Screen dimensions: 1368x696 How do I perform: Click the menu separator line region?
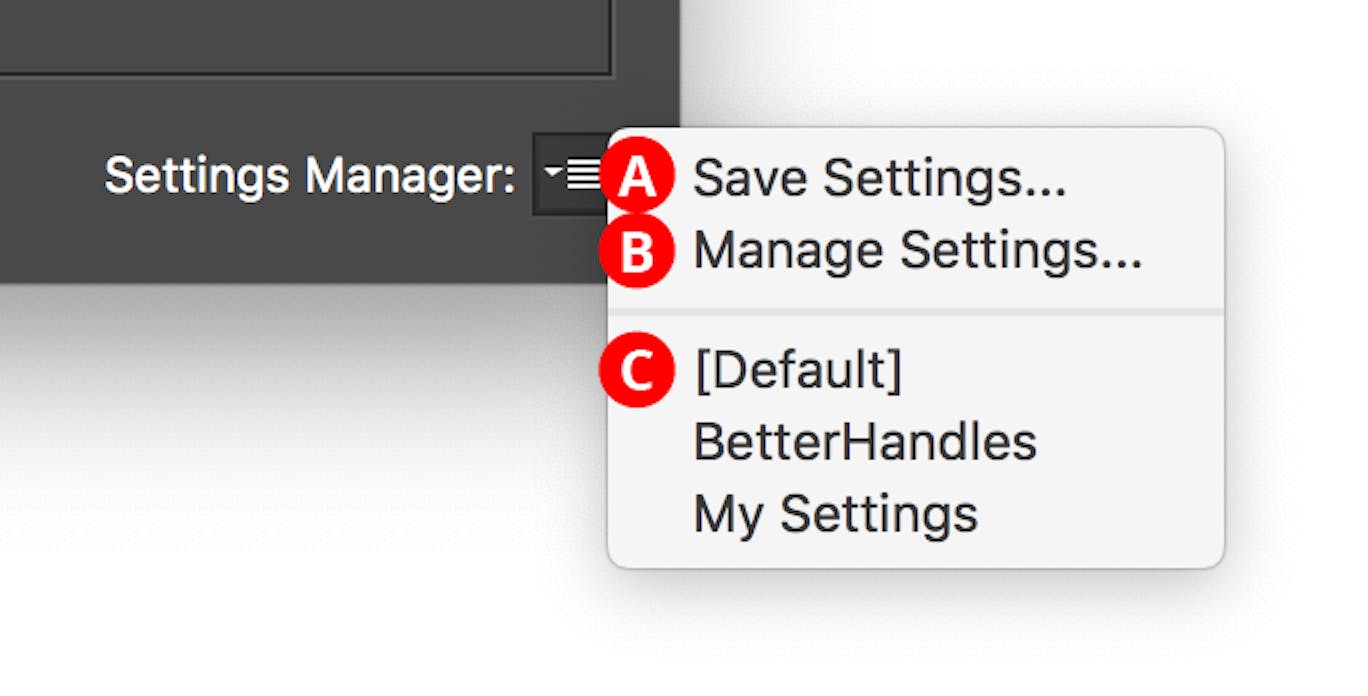tap(915, 312)
